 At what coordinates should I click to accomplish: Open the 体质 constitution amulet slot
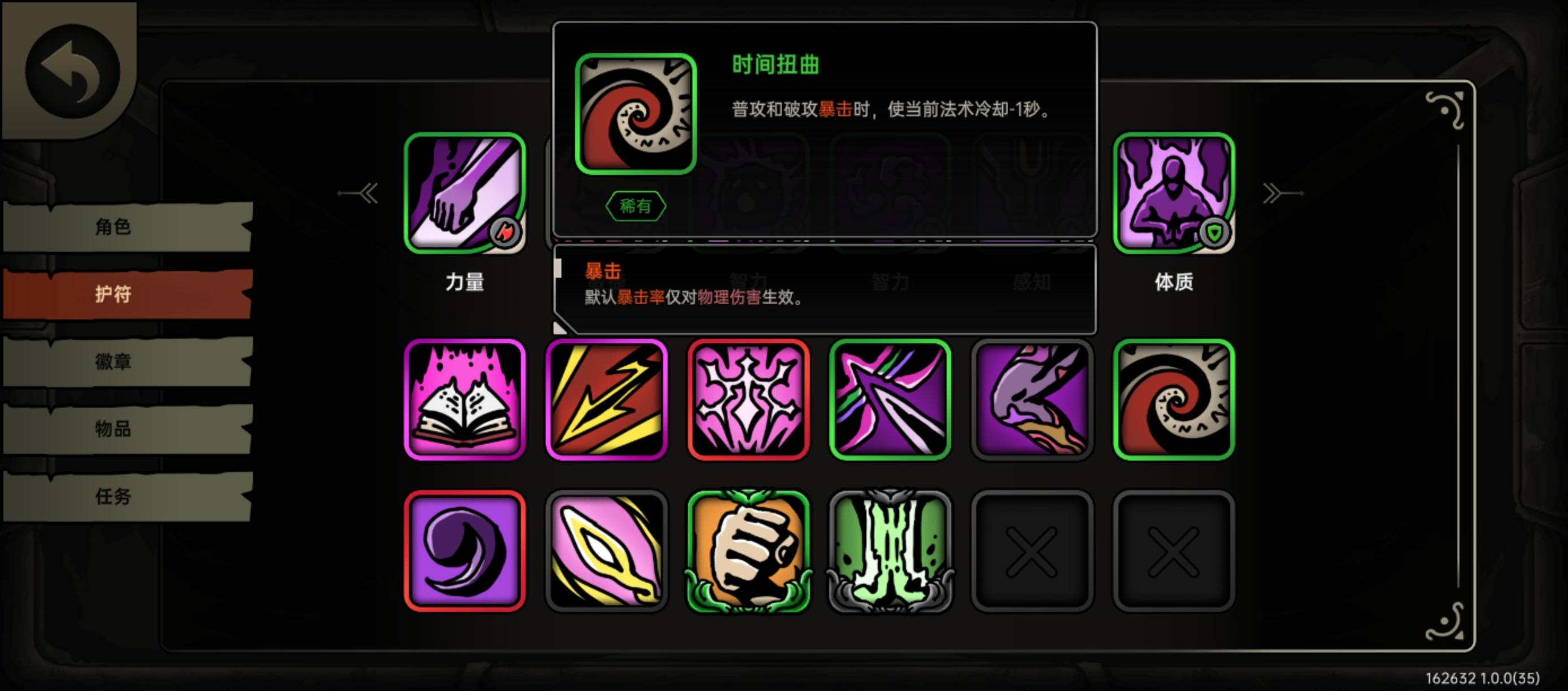pos(1174,193)
